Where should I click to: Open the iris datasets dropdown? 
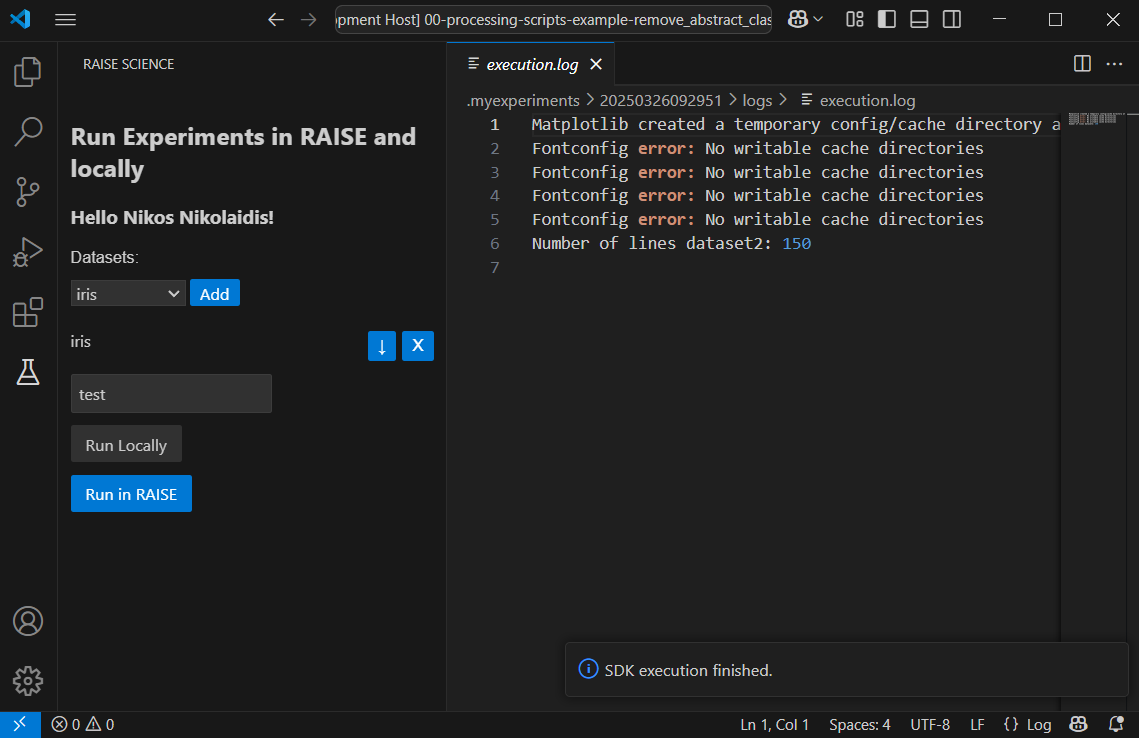128,293
